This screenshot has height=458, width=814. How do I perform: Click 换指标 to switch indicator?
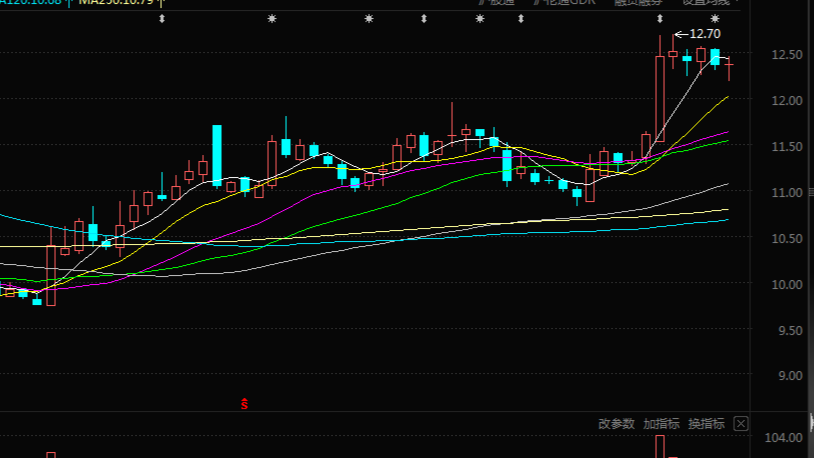pos(706,424)
